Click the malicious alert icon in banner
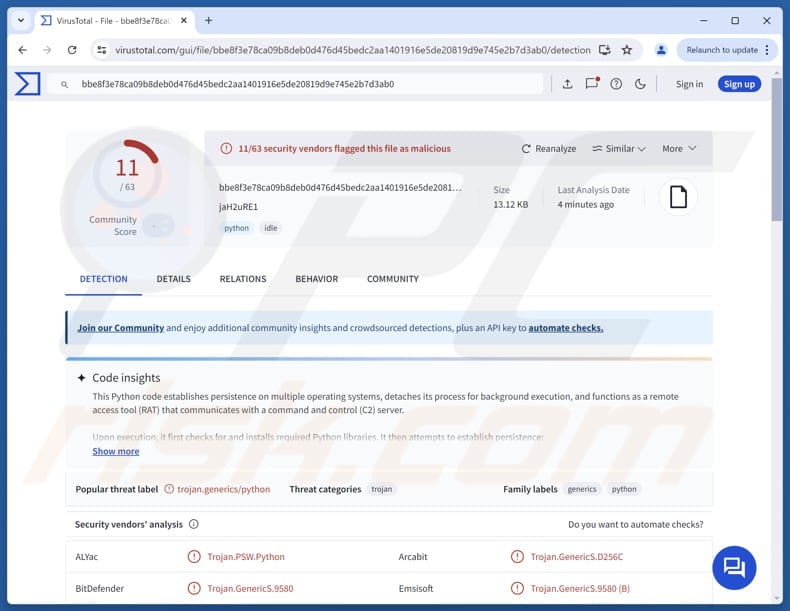Viewport: 790px width, 611px height. click(226, 149)
